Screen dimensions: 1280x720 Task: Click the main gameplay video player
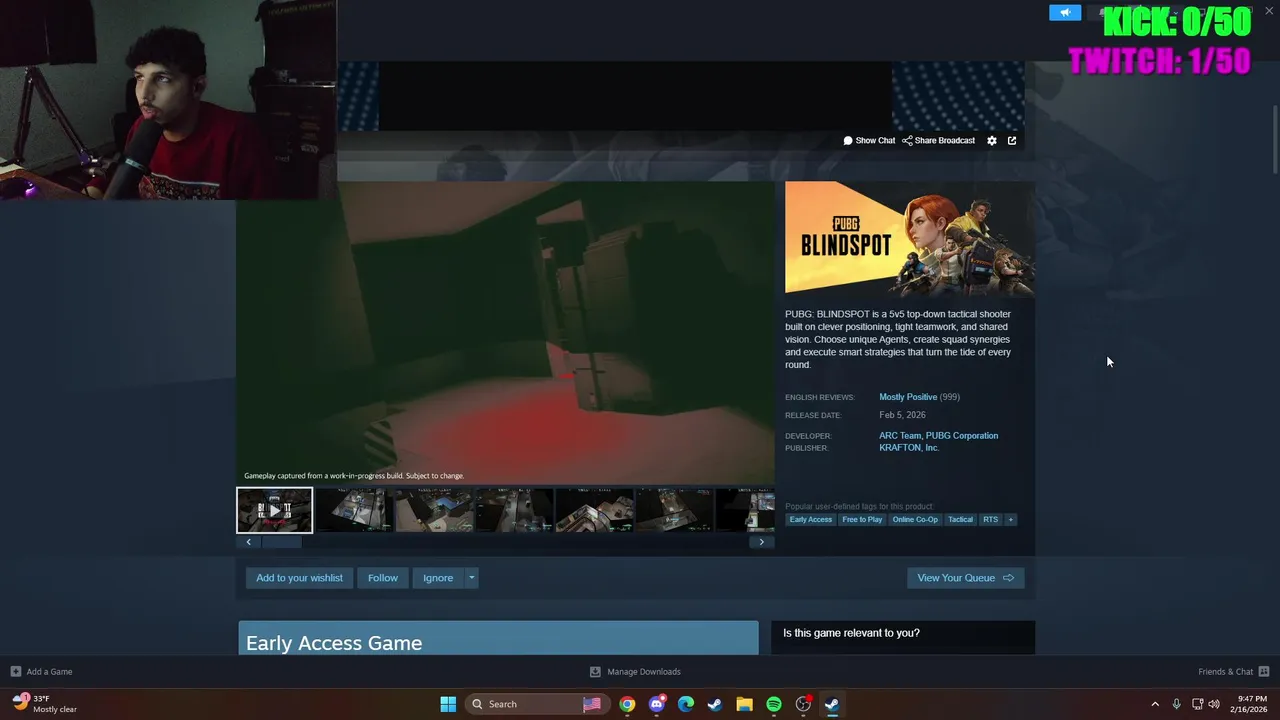(x=505, y=333)
